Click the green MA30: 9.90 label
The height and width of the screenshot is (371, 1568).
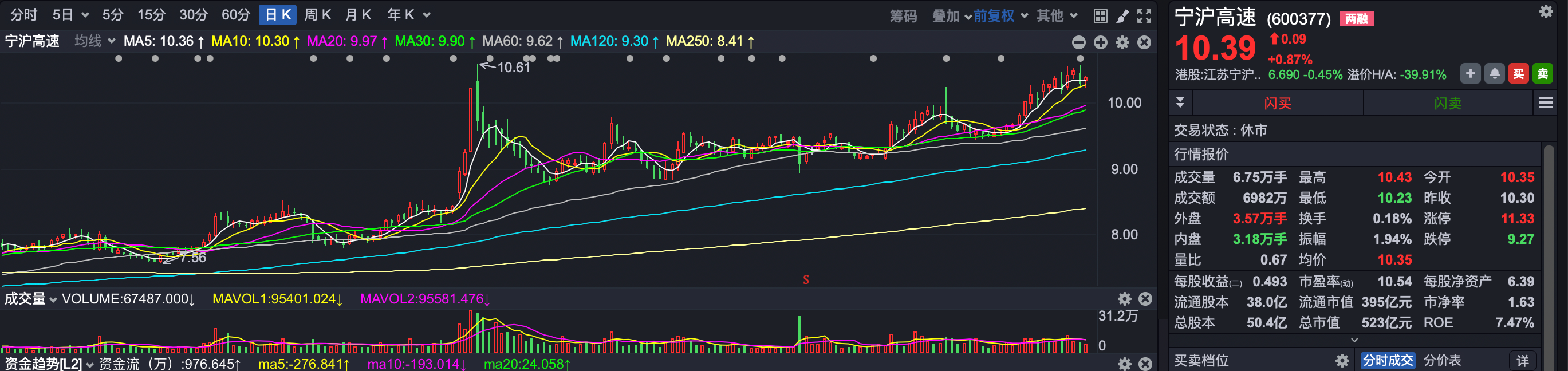pos(435,41)
